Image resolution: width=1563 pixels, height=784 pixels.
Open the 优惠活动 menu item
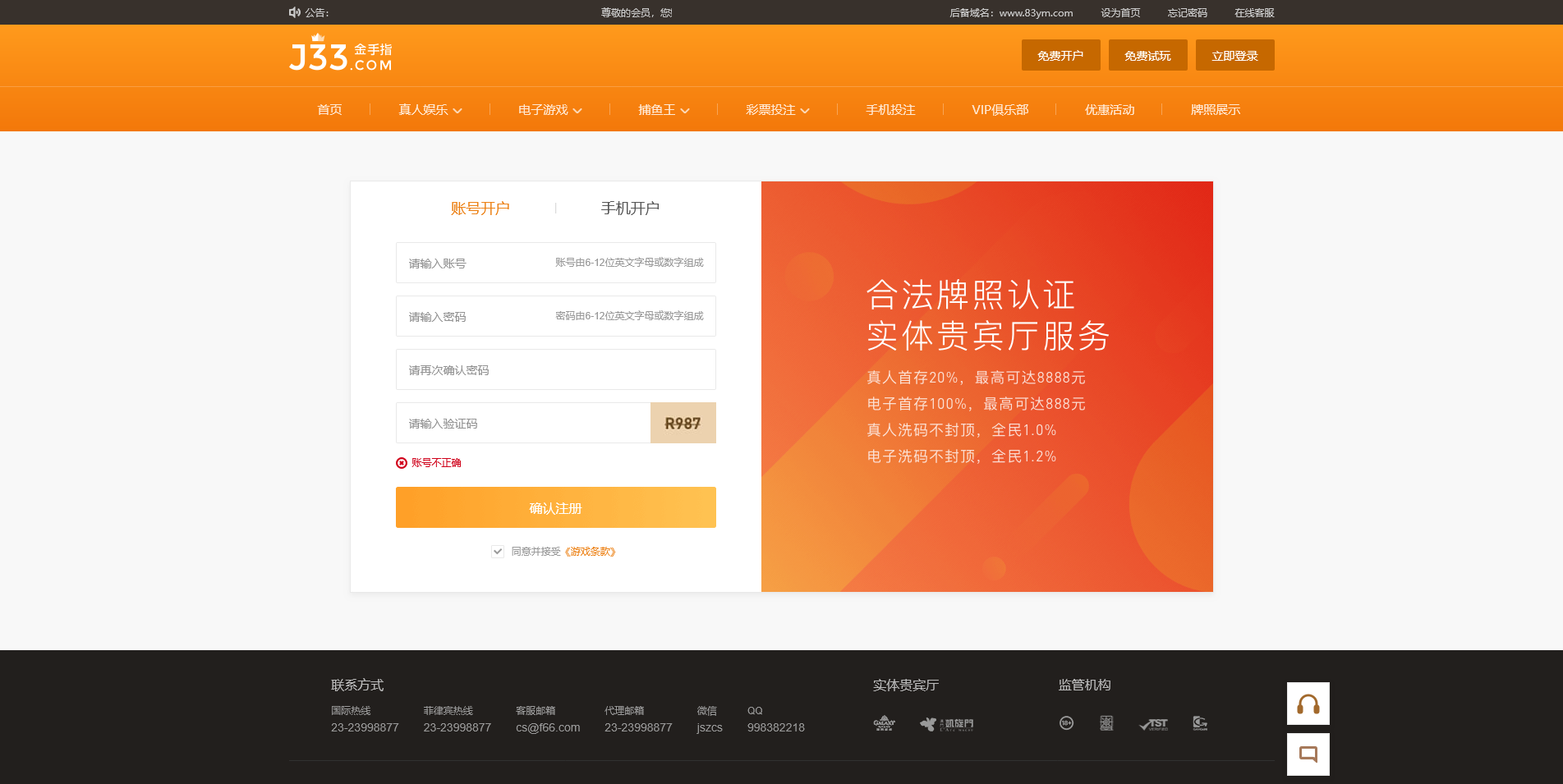coord(1109,110)
